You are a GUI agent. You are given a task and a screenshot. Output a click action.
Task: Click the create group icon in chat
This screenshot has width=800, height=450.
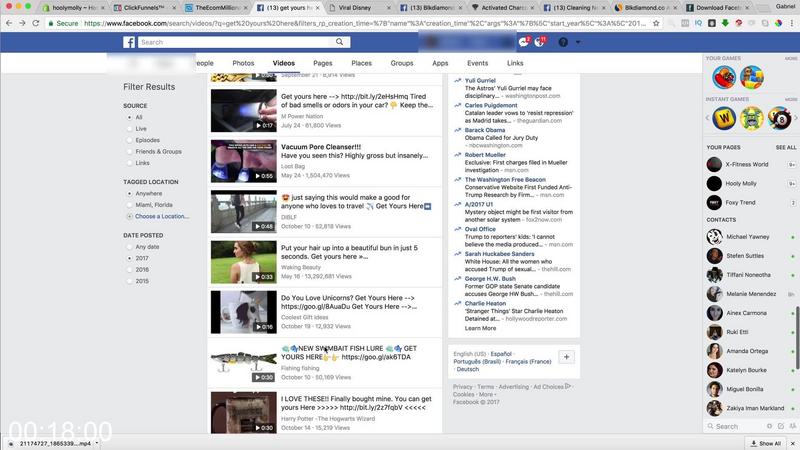[792, 426]
